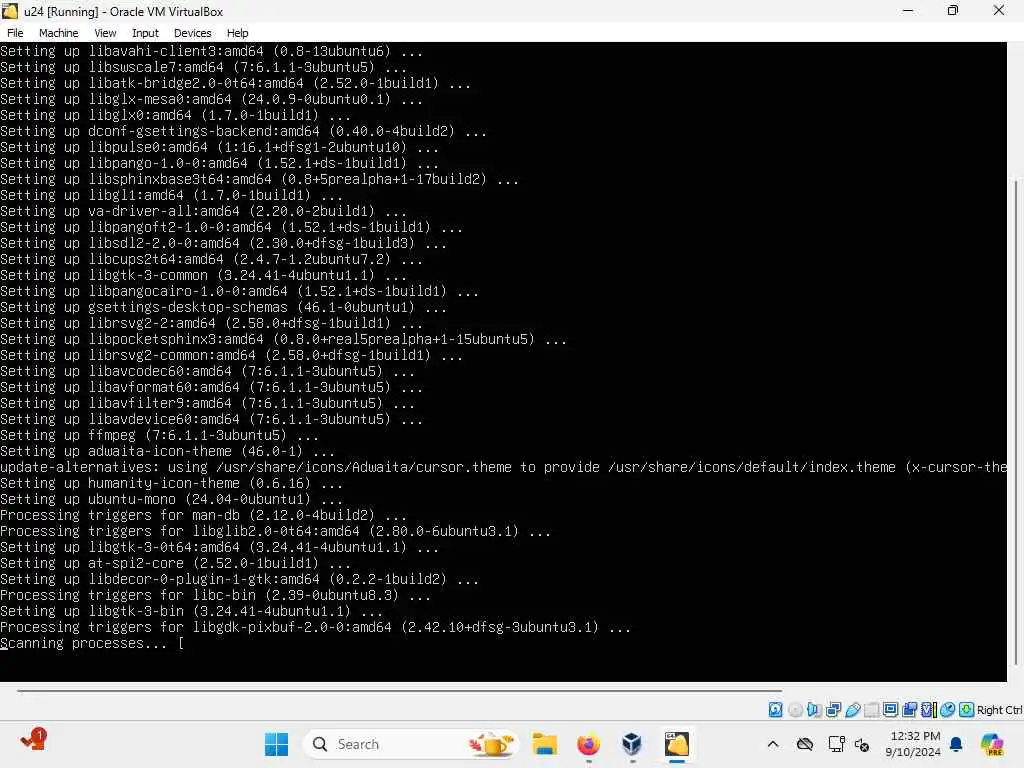Open the Copilot preview icon
This screenshot has height=768, width=1024.
(992, 744)
